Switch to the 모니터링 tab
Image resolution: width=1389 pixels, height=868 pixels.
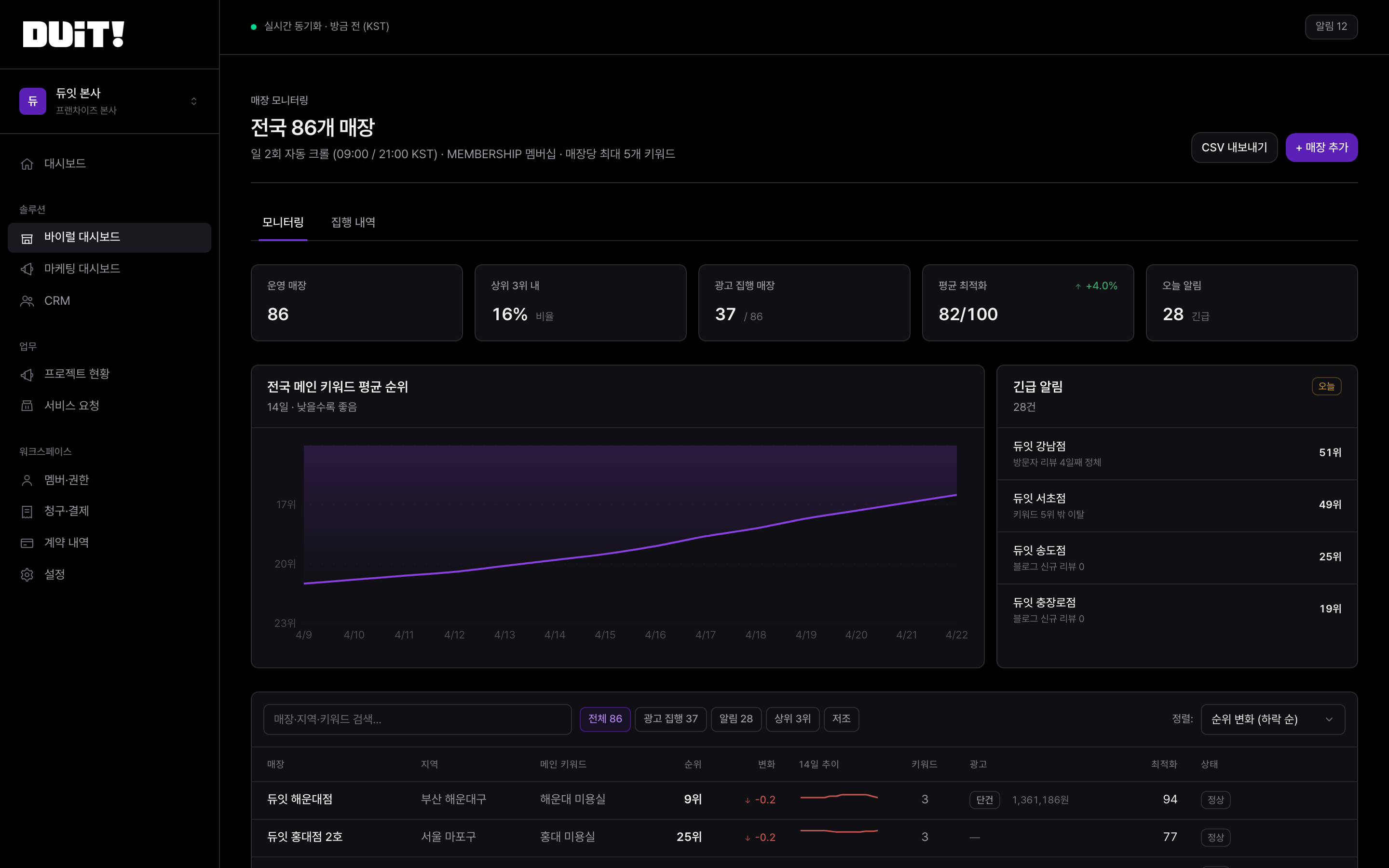pos(283,223)
